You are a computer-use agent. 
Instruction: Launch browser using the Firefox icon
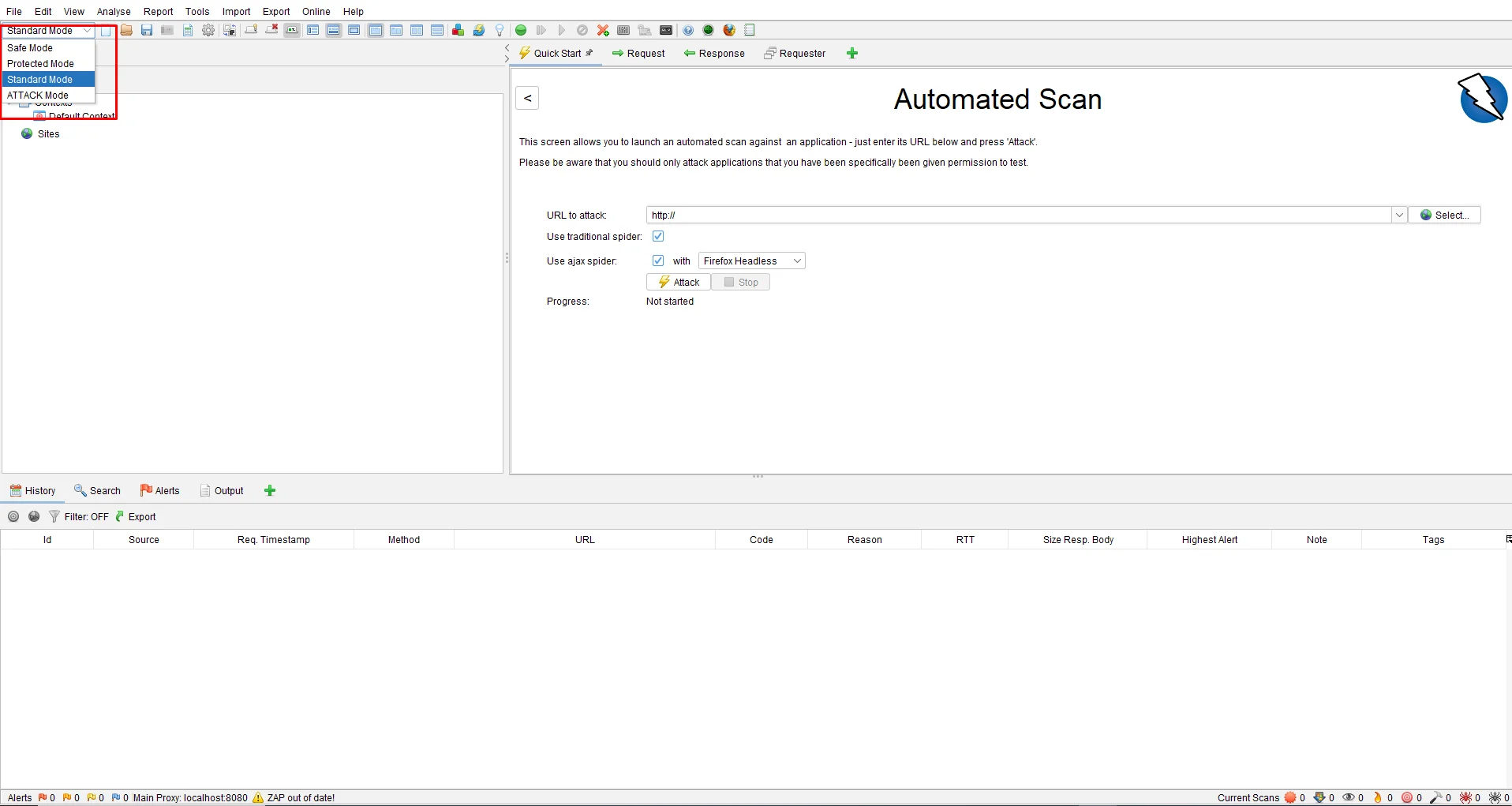729,30
